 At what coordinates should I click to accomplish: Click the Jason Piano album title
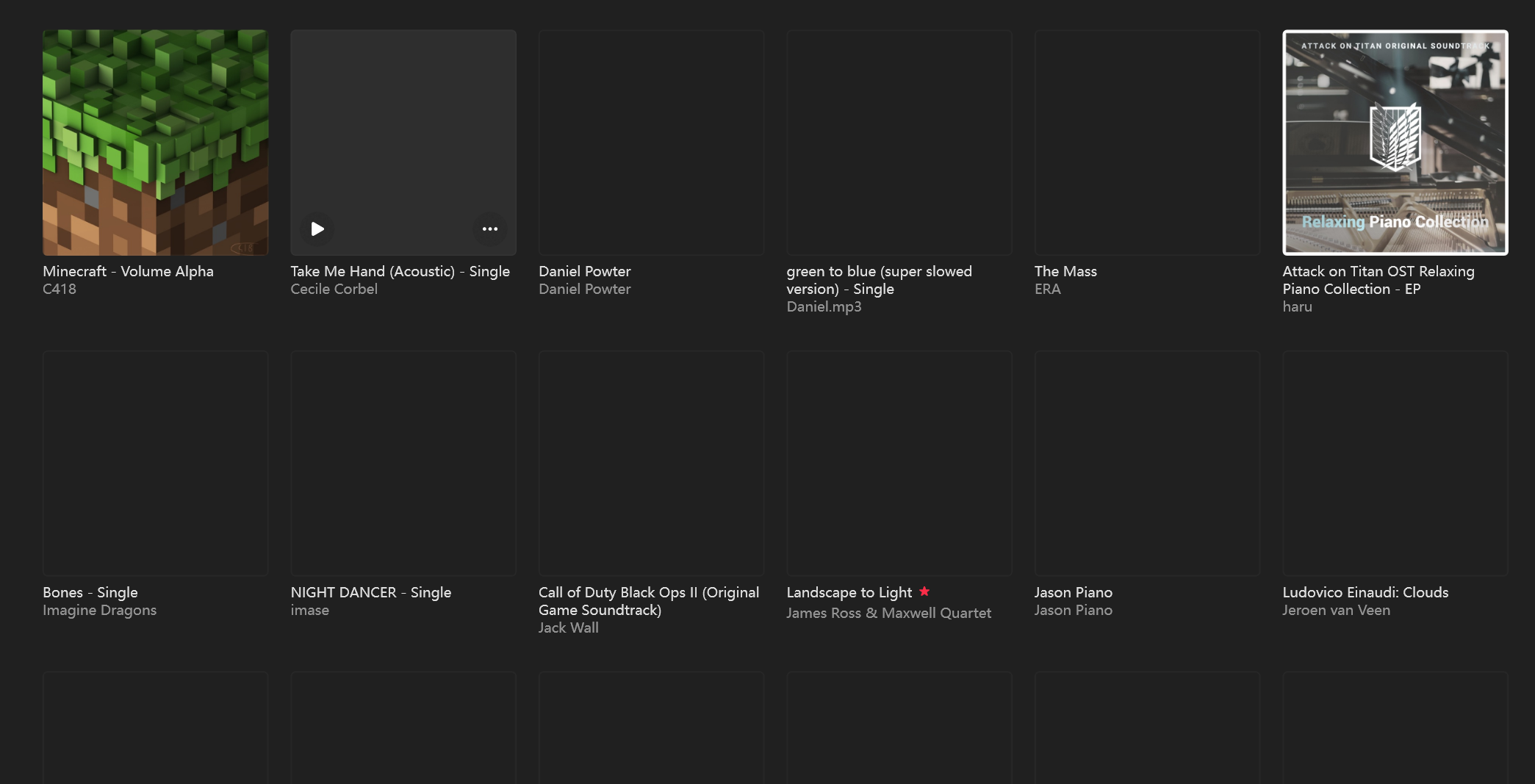coord(1074,592)
